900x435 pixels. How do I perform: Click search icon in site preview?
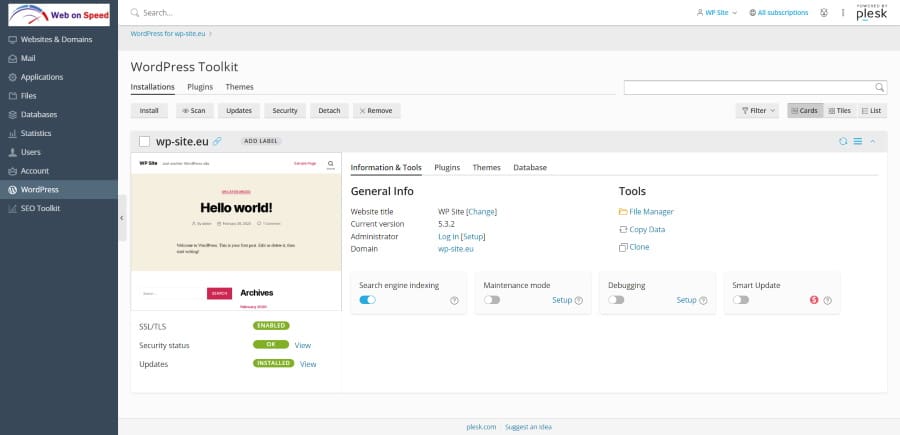pyautogui.click(x=331, y=164)
